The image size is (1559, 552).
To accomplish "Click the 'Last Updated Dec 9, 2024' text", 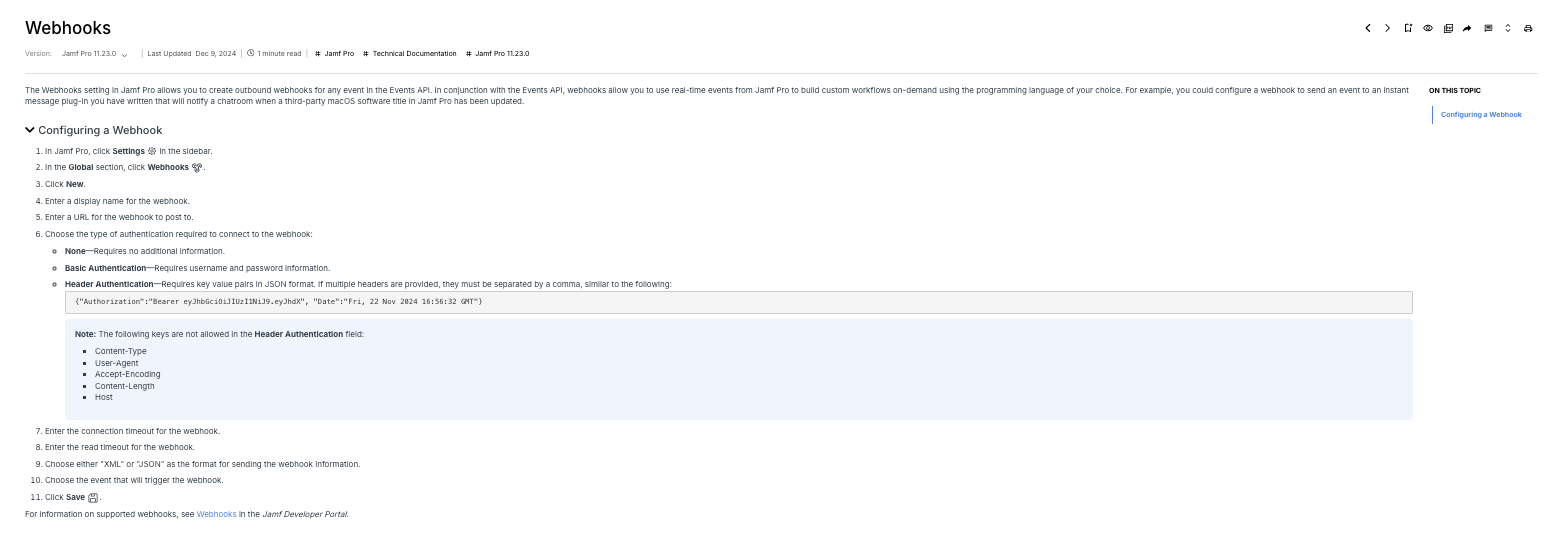I will (x=191, y=53).
